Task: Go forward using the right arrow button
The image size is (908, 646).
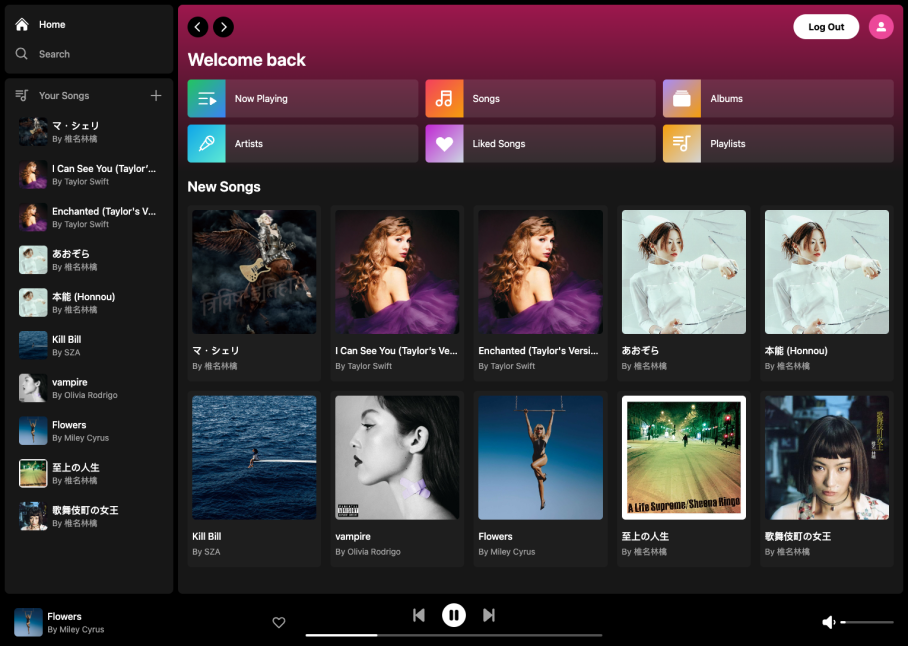Action: (x=224, y=27)
